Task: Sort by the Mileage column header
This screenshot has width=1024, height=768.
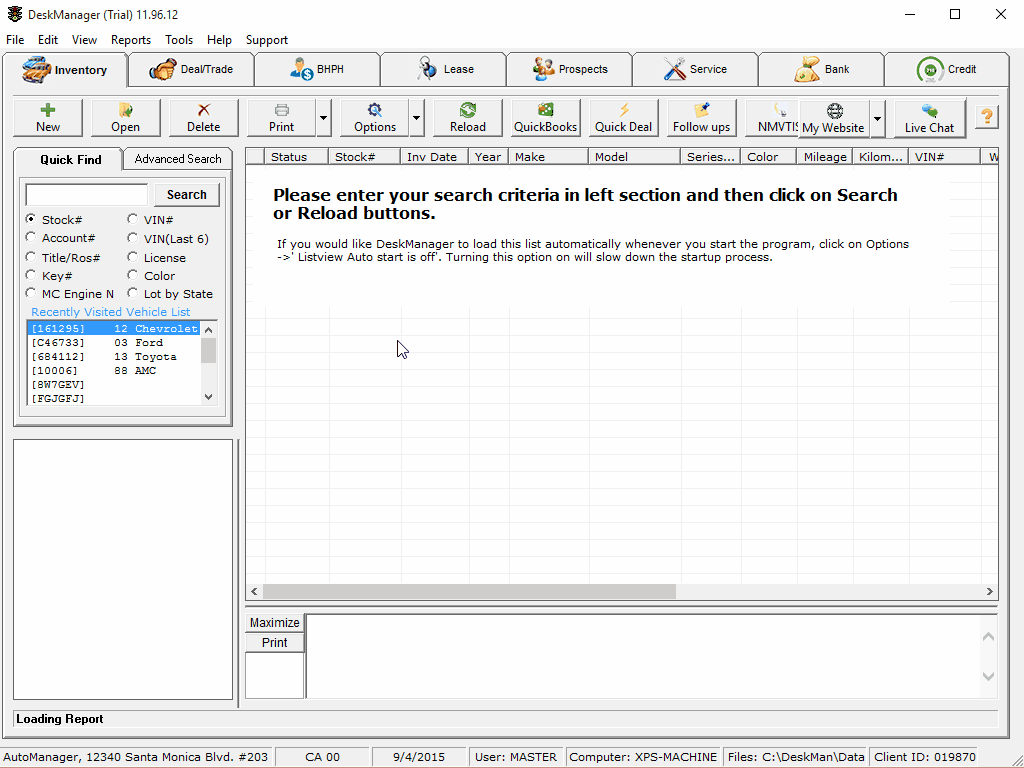Action: [x=824, y=157]
